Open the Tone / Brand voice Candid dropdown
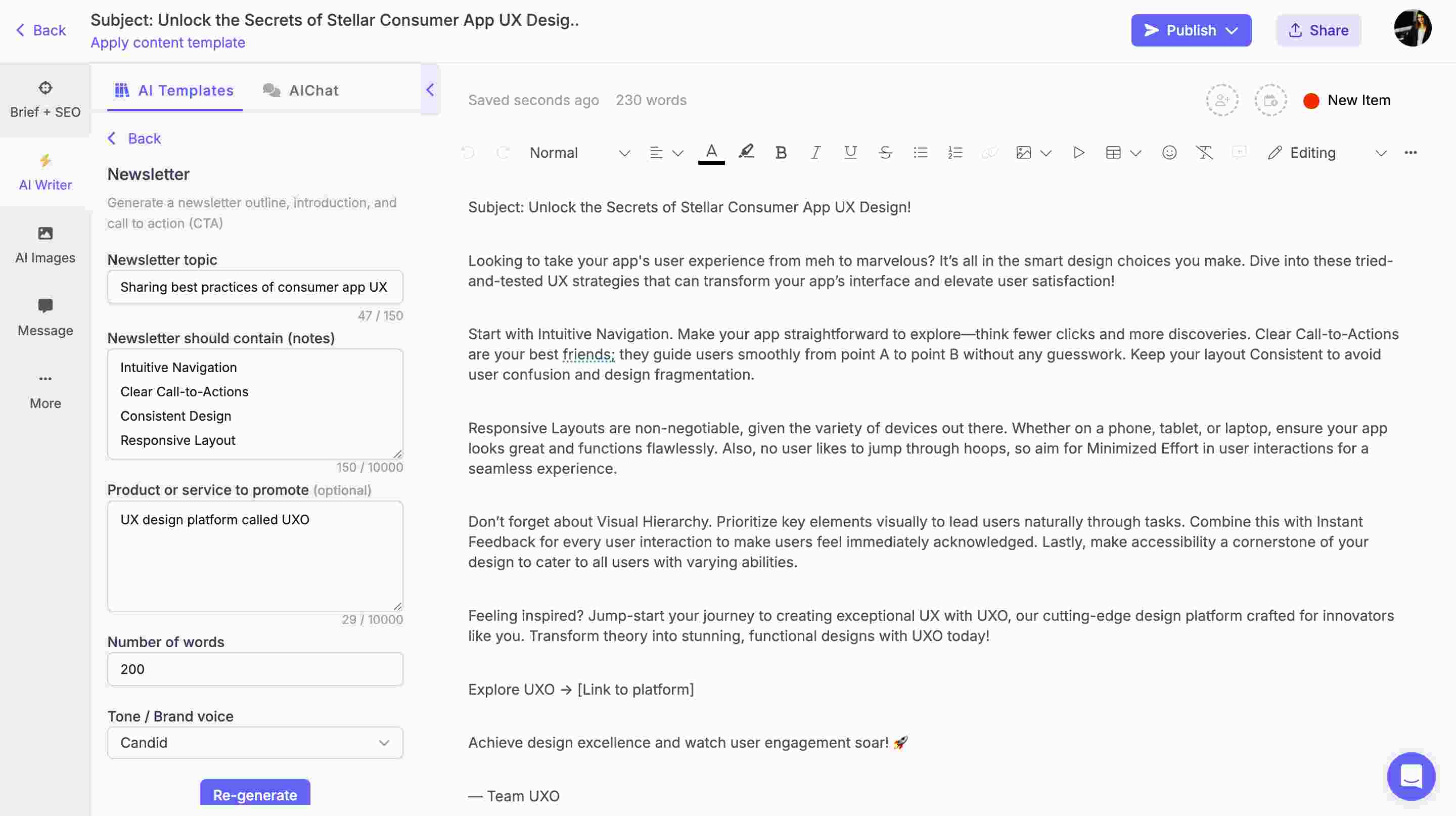Image resolution: width=1456 pixels, height=816 pixels. coord(255,743)
